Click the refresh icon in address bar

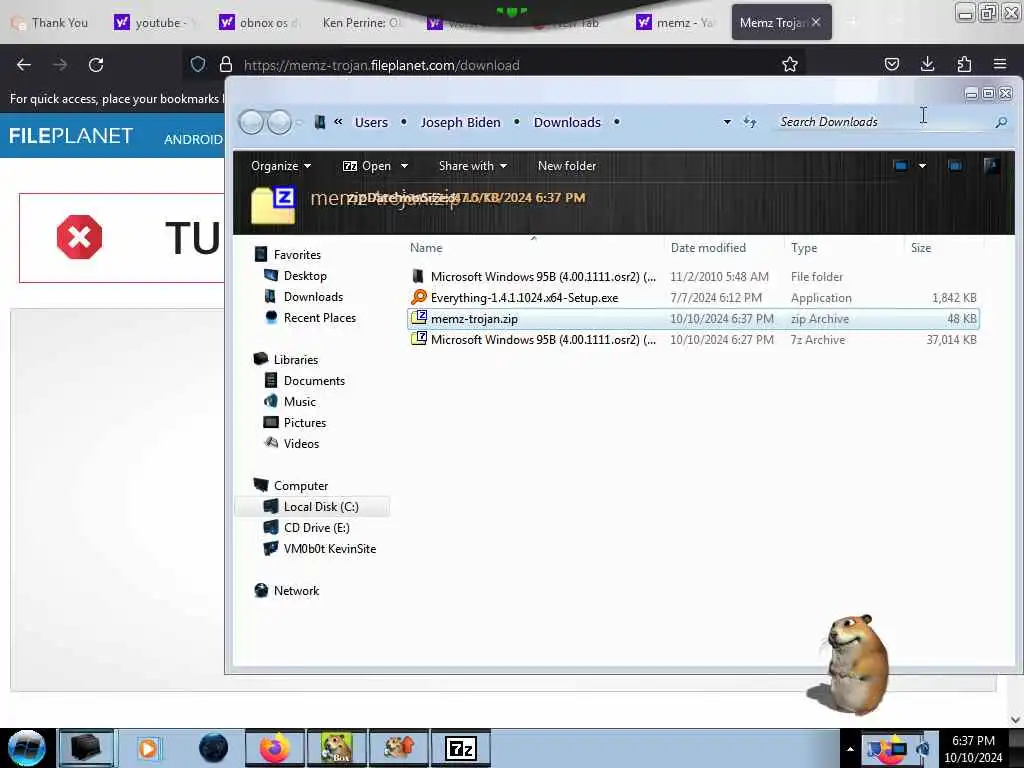(x=750, y=122)
